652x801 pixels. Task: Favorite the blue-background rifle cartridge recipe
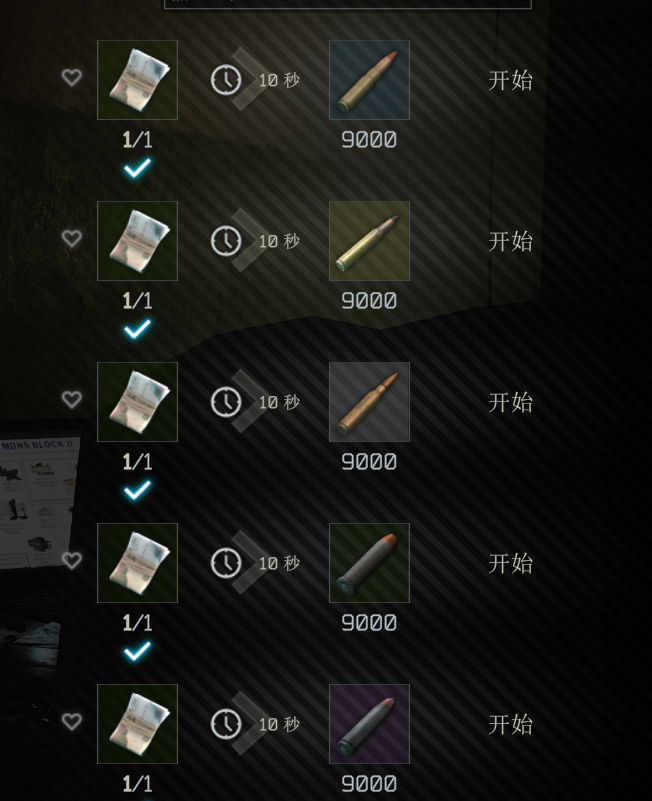pyautogui.click(x=72, y=78)
